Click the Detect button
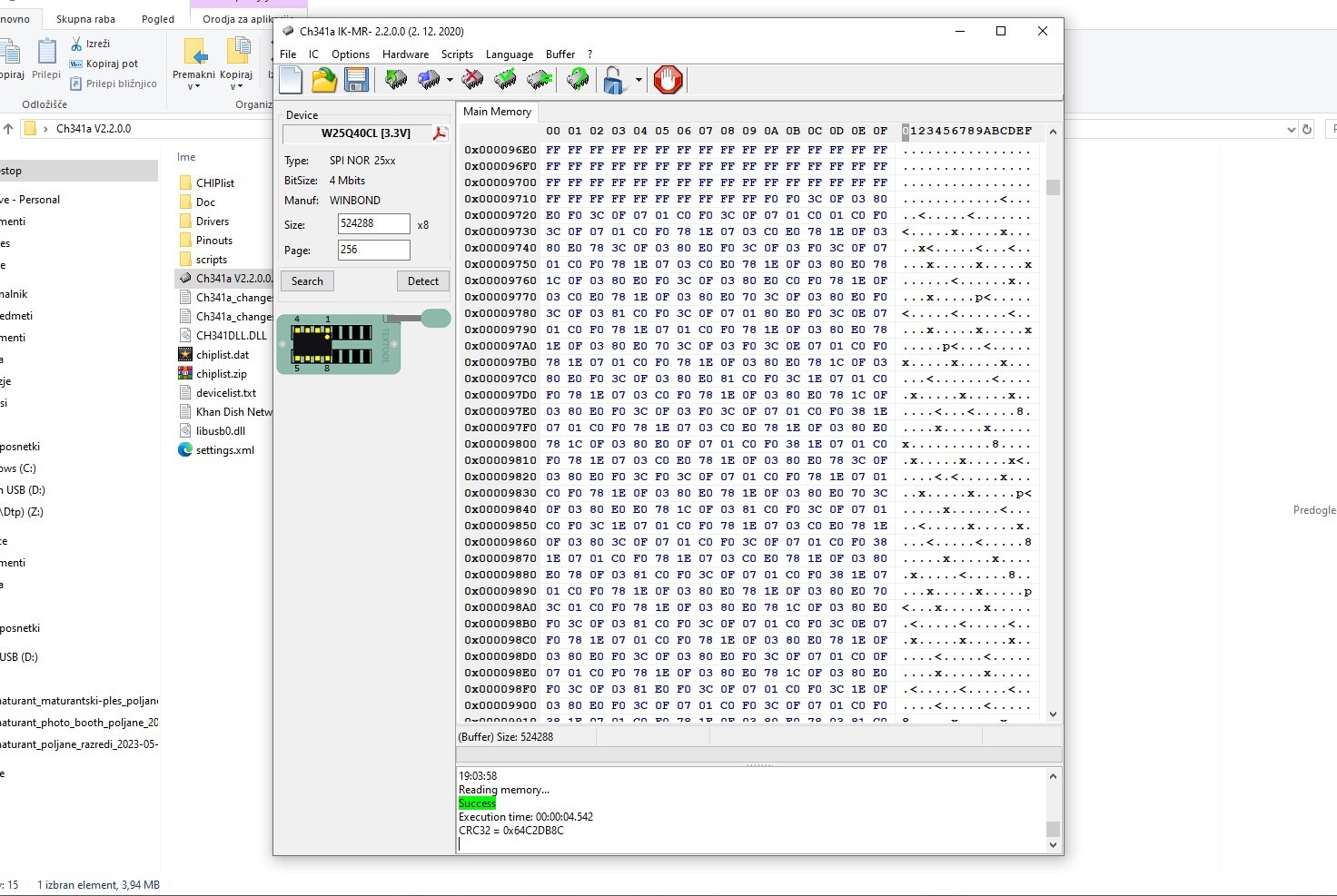This screenshot has height=896, width=1337. coord(422,281)
